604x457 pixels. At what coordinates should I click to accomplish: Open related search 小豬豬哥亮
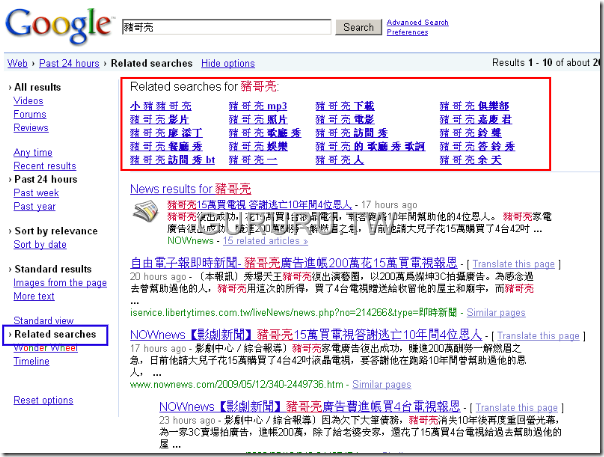[161, 106]
